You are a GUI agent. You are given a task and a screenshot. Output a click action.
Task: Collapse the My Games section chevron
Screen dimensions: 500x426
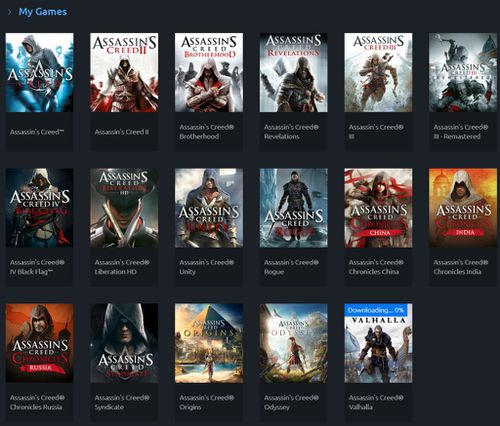(x=9, y=12)
